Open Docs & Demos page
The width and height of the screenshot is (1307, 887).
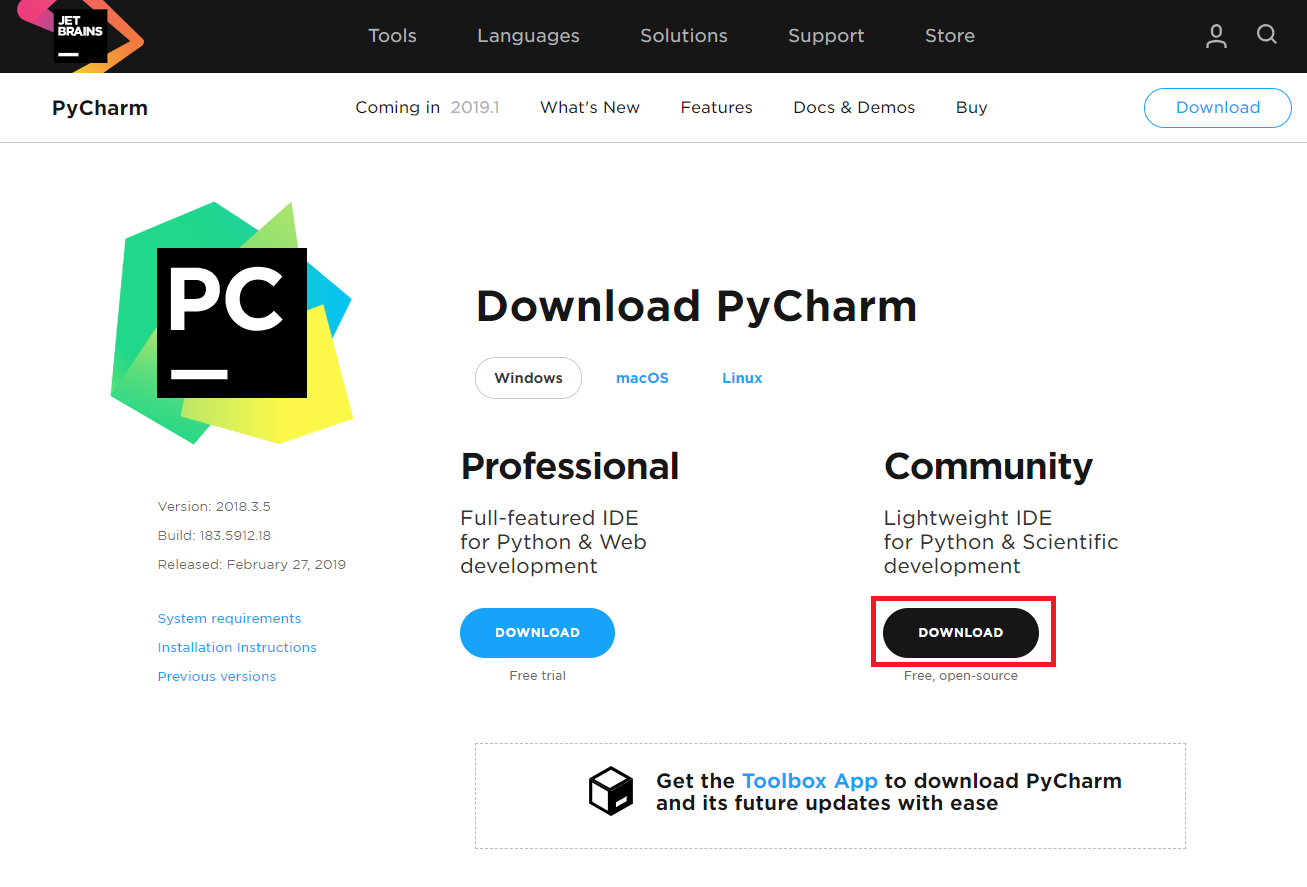(x=854, y=108)
